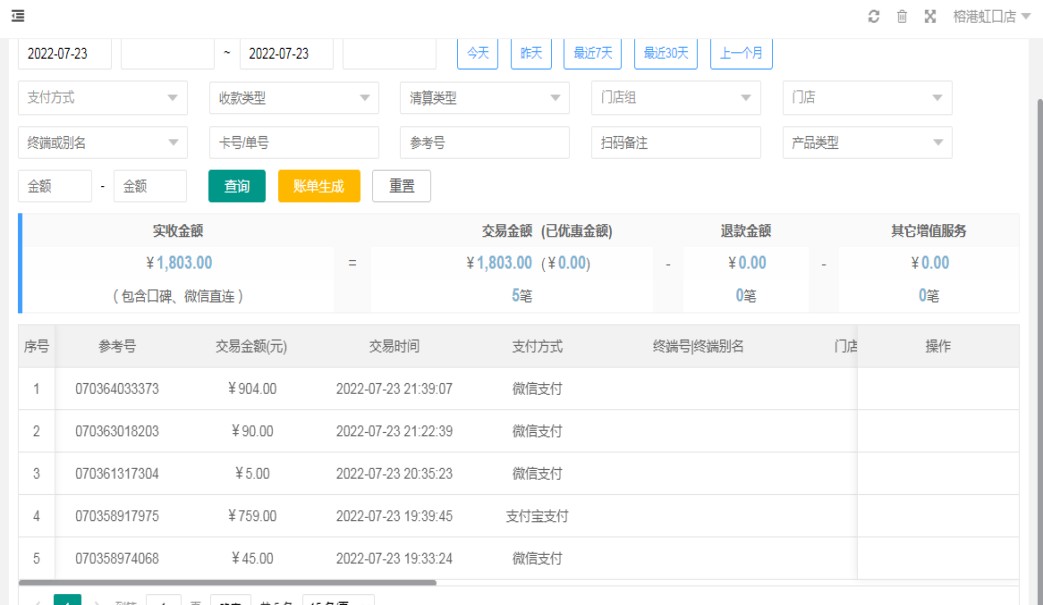Select the 最近7天 date range
The image size is (1043, 605).
tap(592, 54)
